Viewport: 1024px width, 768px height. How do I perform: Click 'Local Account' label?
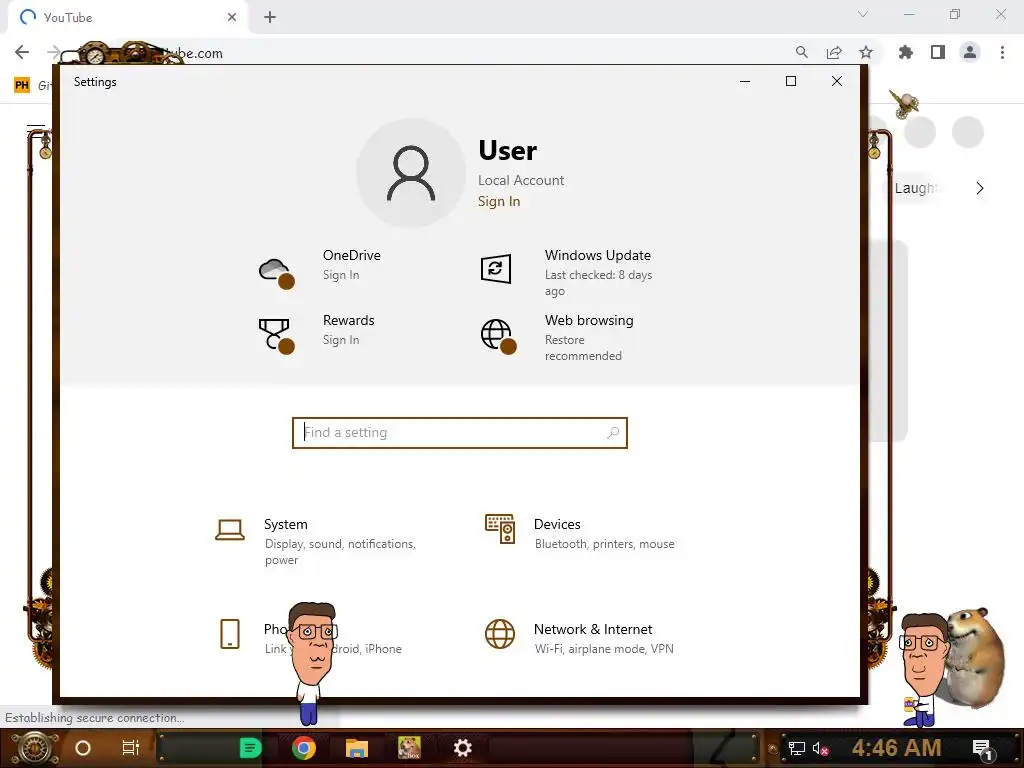point(520,180)
